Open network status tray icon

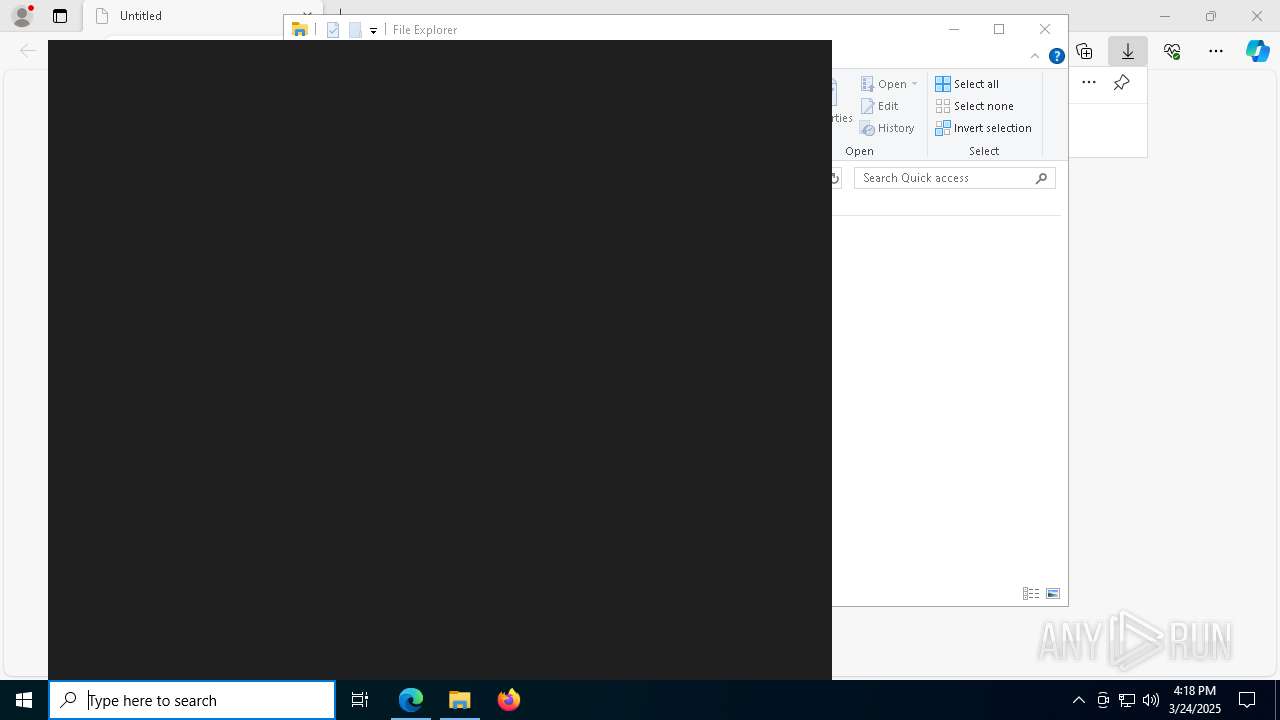(1127, 700)
